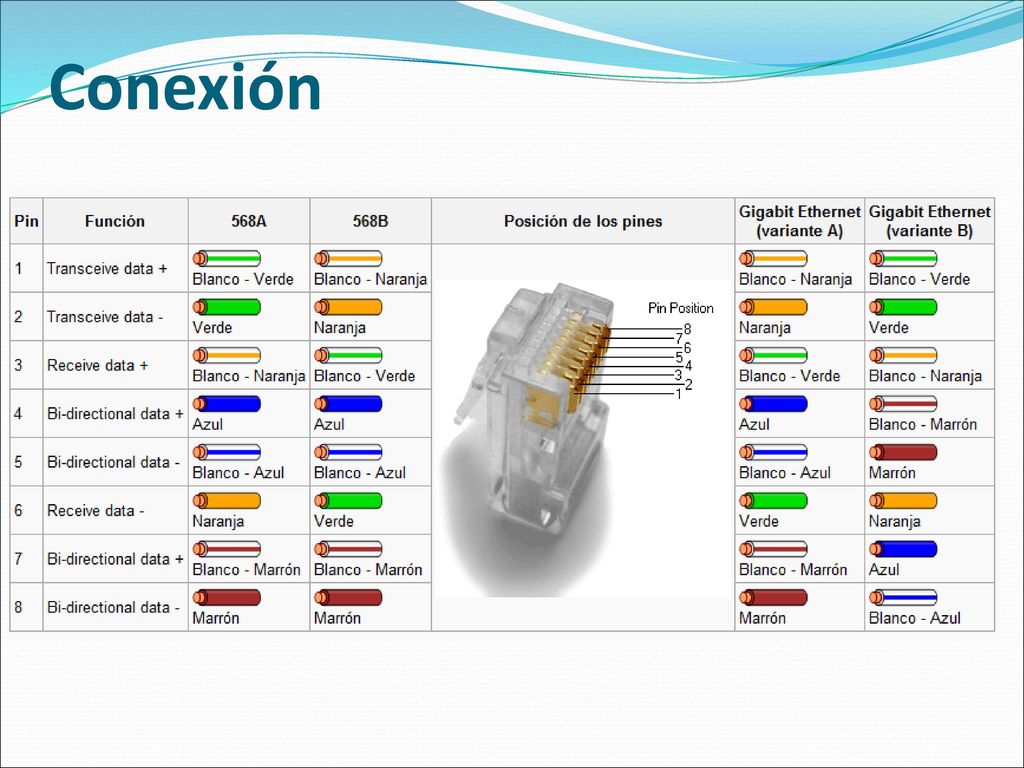This screenshot has width=1024, height=768.
Task: Click brown wire icon, variante B pin 5
Action: [x=903, y=452]
